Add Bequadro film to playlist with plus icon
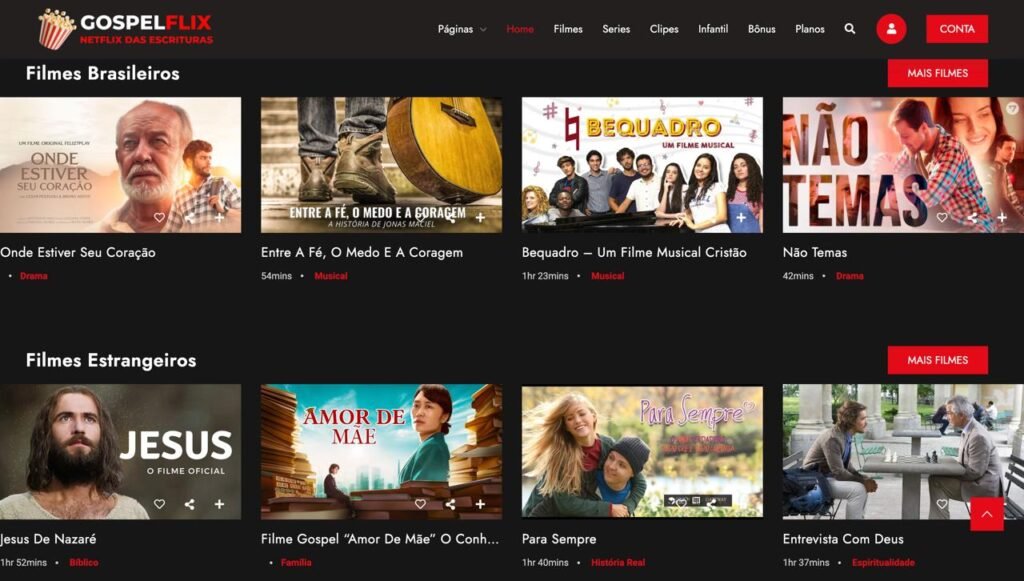This screenshot has width=1024, height=581. [x=741, y=217]
